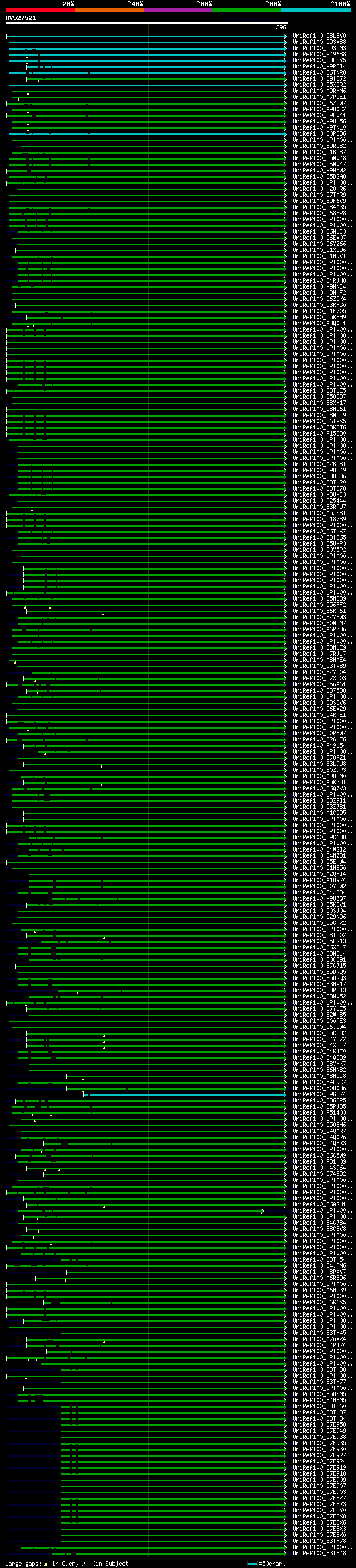Click the cyan ~100% identity legend band
356x1568 pixels.
tap(316, 10)
